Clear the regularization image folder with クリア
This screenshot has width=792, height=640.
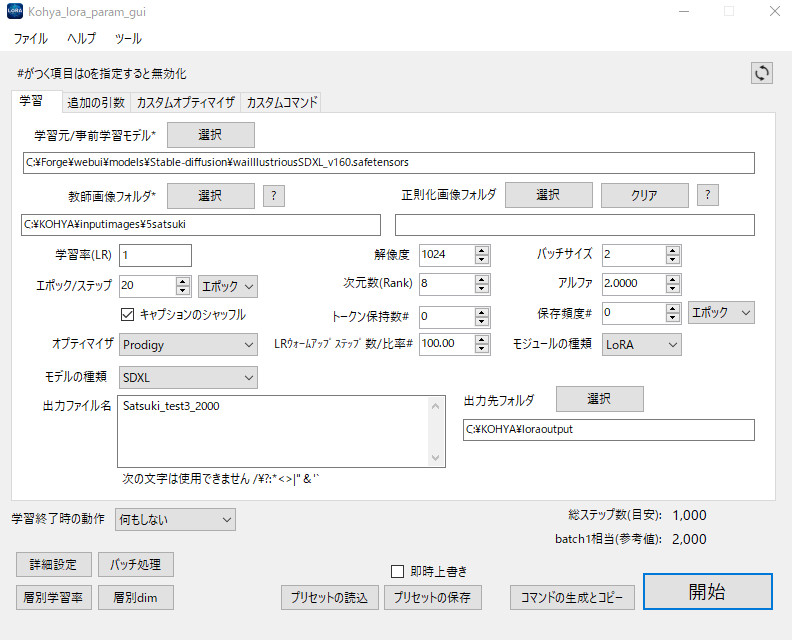point(644,195)
